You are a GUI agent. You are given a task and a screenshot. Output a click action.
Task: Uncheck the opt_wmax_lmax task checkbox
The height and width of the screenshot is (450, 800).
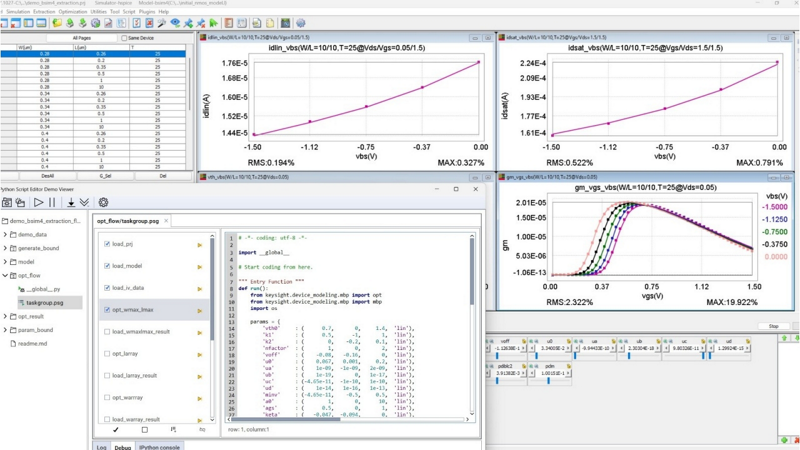click(x=107, y=310)
